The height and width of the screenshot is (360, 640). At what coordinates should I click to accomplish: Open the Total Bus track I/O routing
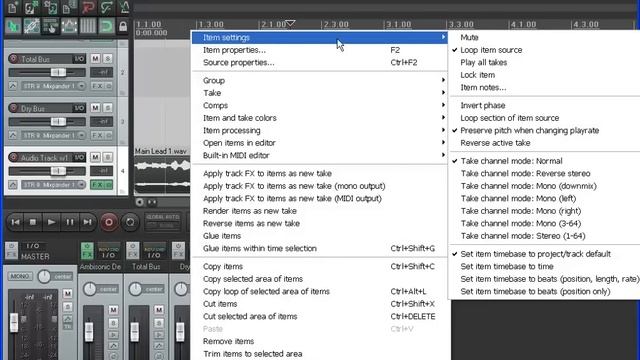click(79, 59)
